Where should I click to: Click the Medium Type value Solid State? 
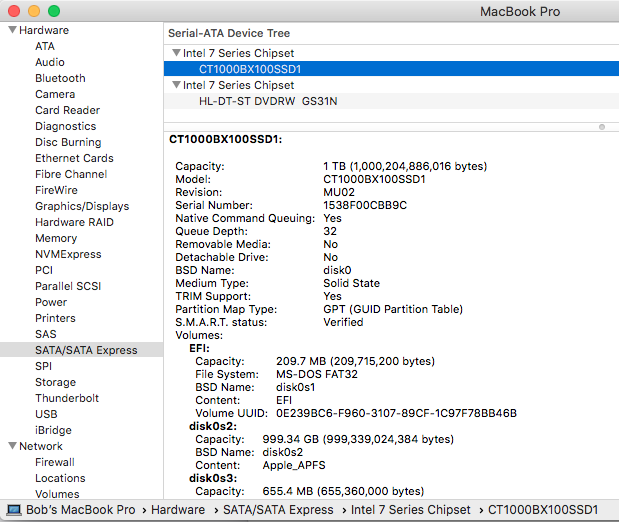(351, 283)
